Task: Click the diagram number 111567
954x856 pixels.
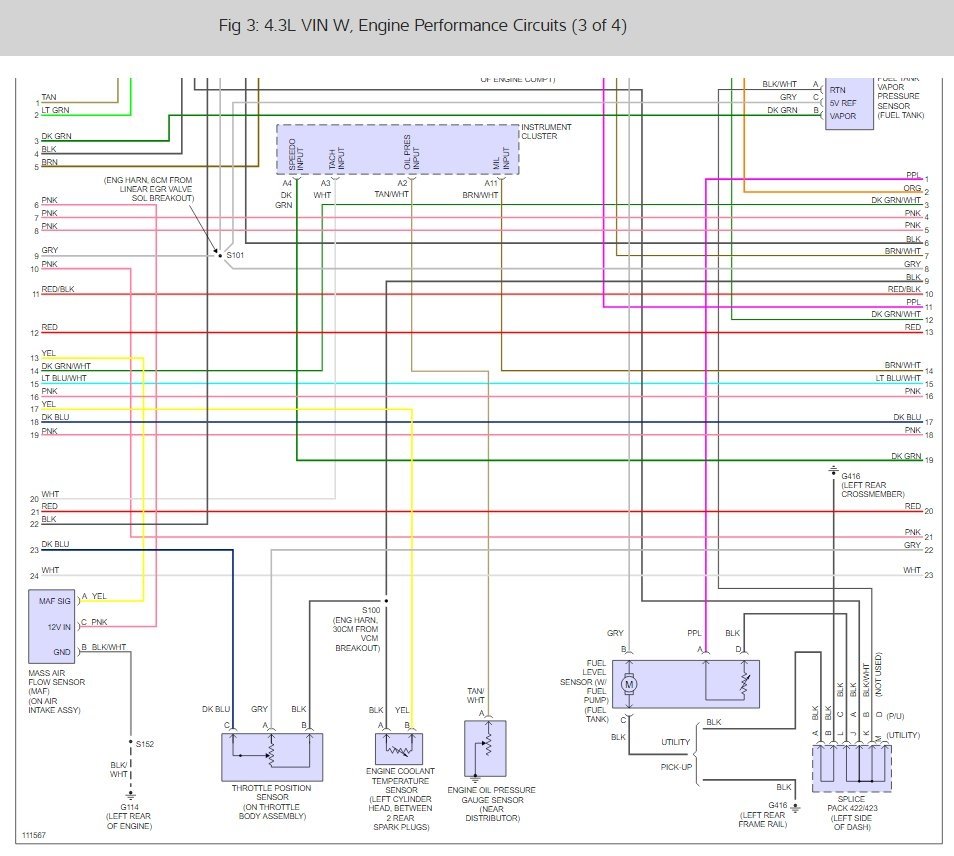Action: click(34, 835)
